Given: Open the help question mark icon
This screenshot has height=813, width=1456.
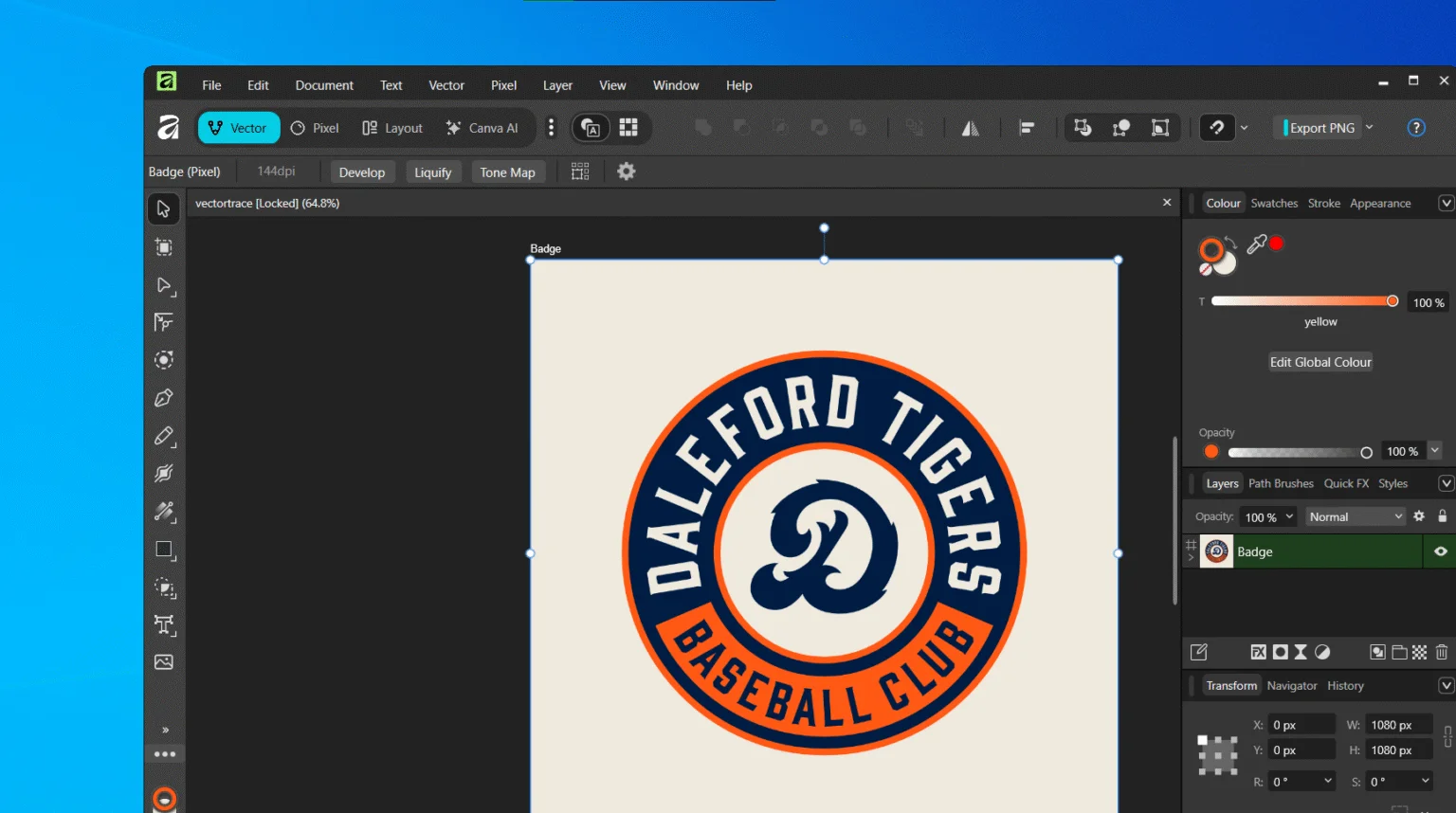Looking at the screenshot, I should click(x=1415, y=128).
